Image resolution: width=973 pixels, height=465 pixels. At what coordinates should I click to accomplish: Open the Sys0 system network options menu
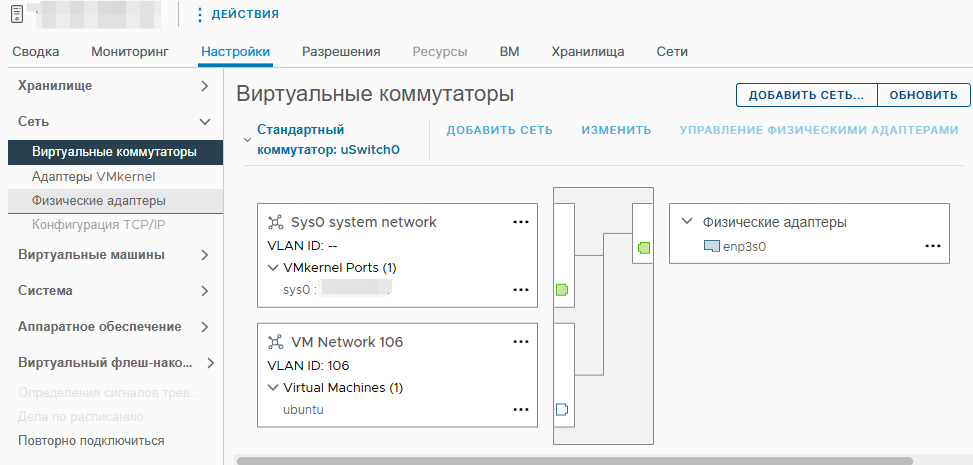(521, 222)
